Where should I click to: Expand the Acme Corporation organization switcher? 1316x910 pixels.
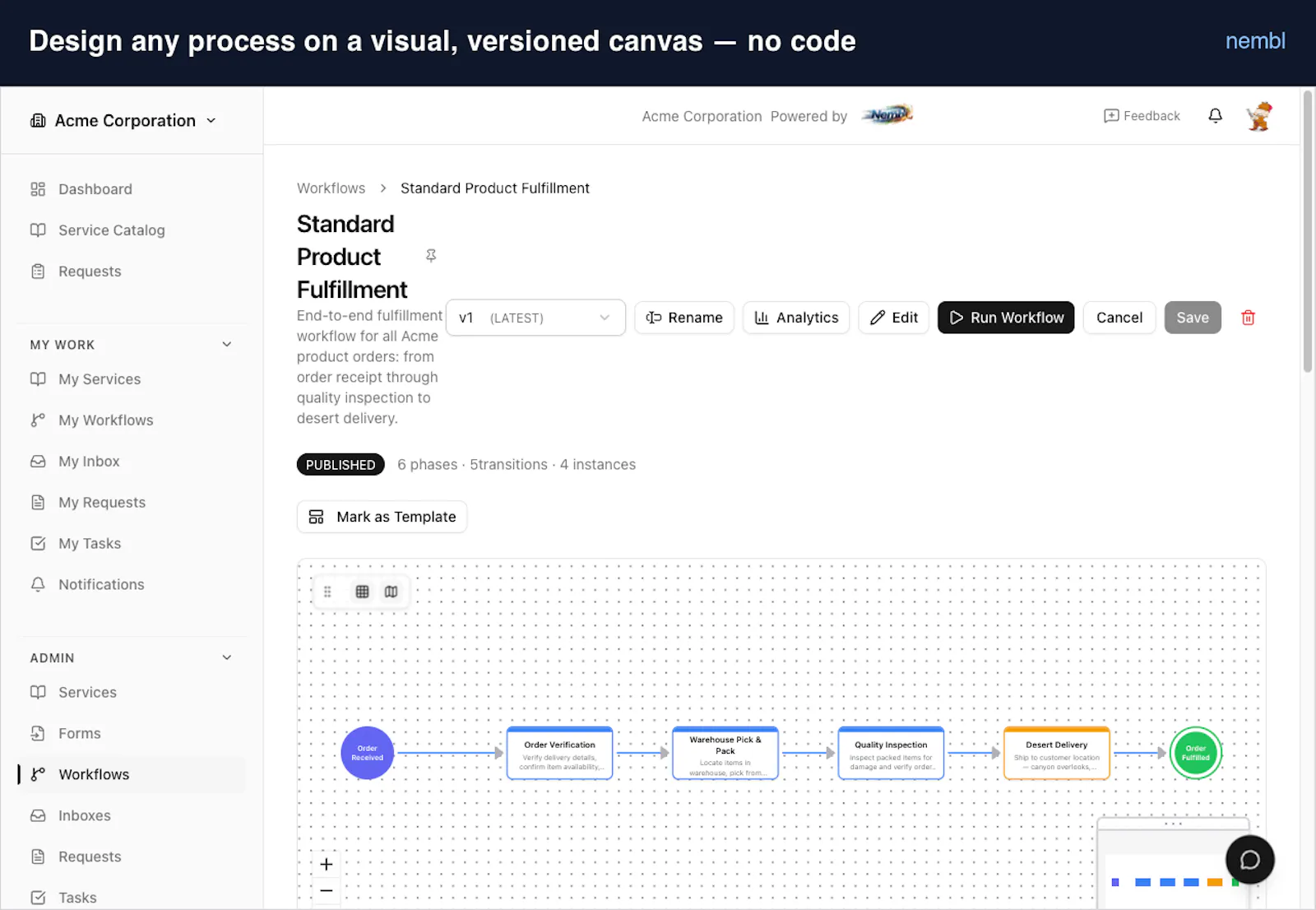click(125, 120)
